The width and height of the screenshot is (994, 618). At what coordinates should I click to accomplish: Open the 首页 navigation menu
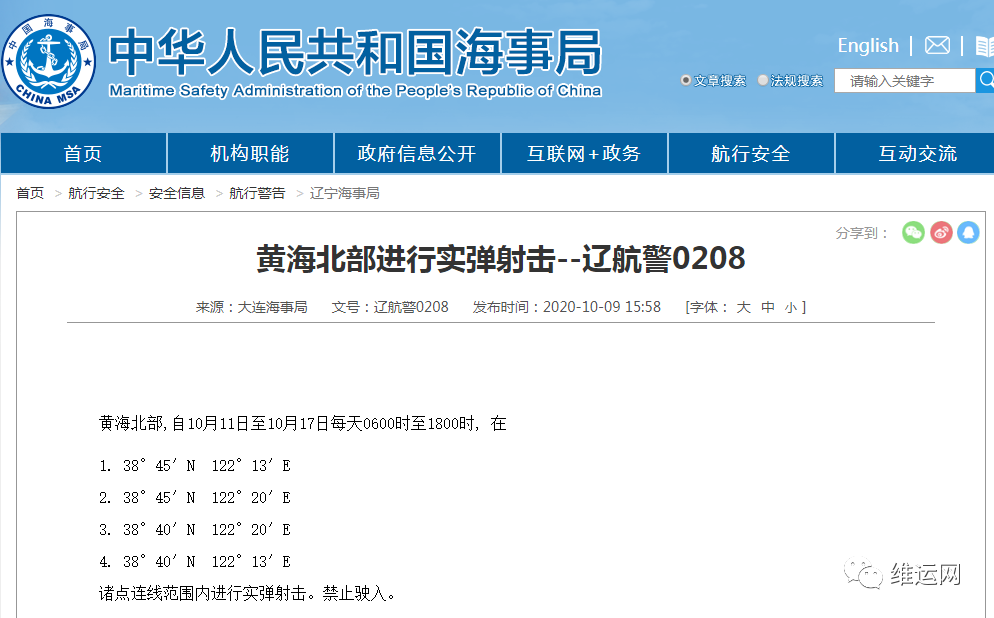point(83,153)
